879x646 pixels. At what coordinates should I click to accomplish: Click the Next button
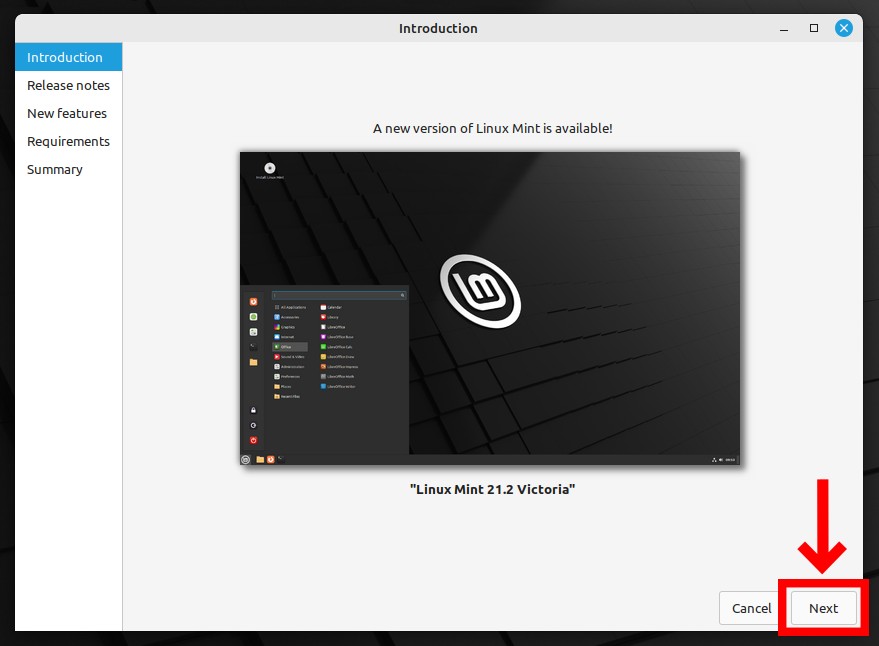[x=823, y=608]
